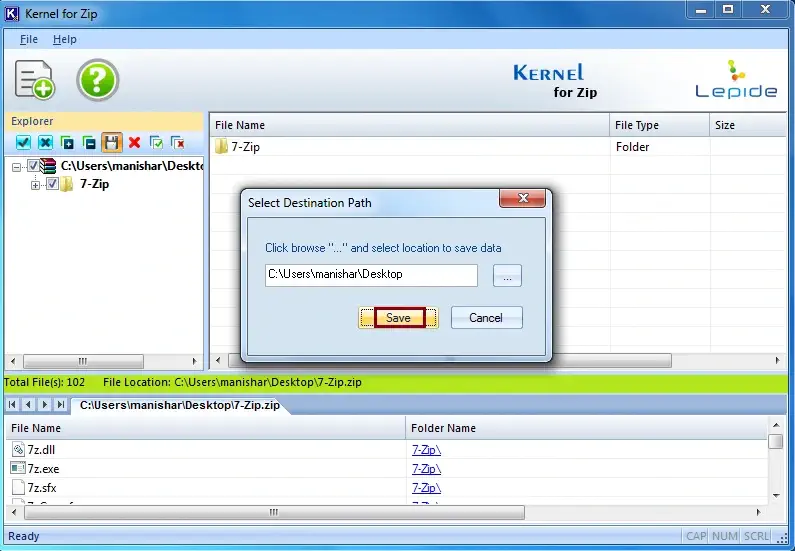This screenshot has width=795, height=551.
Task: Select the 7z.sfx file name
Action: point(42,488)
